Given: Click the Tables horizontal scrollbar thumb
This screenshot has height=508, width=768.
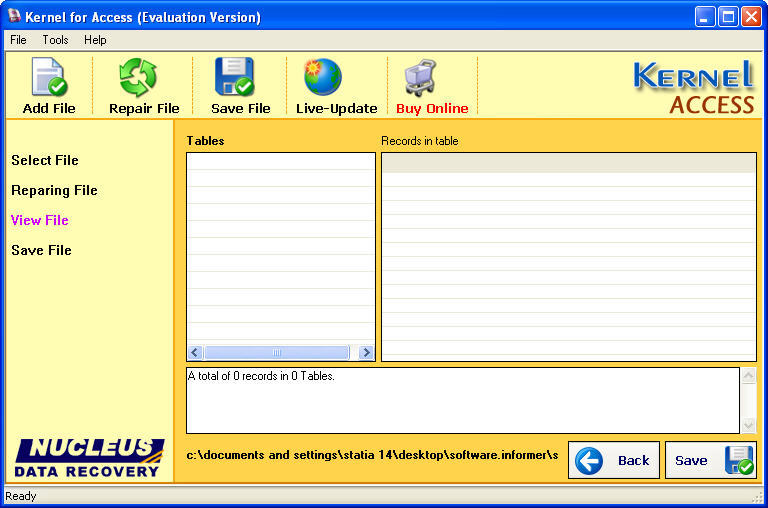Looking at the screenshot, I should pos(277,352).
